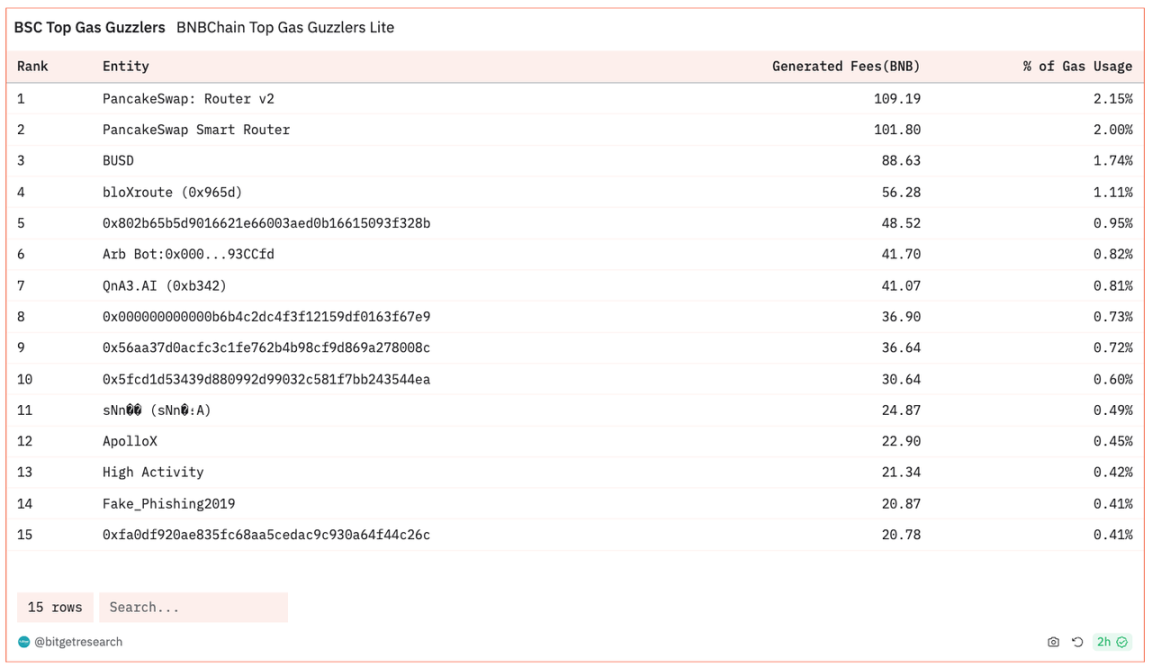Click the bitgetresearch avatar icon
This screenshot has width=1152, height=667.
(24, 642)
